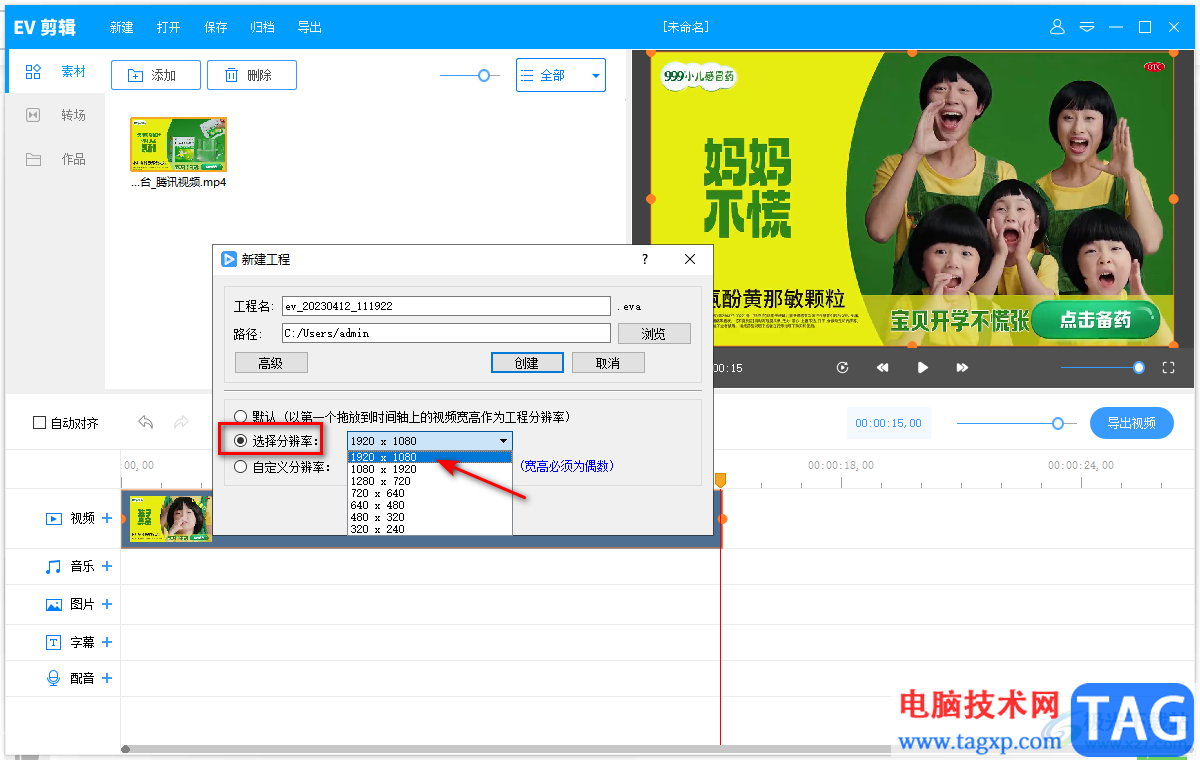The image size is (1200, 760).
Task: Open the 新建 menu
Action: point(122,27)
